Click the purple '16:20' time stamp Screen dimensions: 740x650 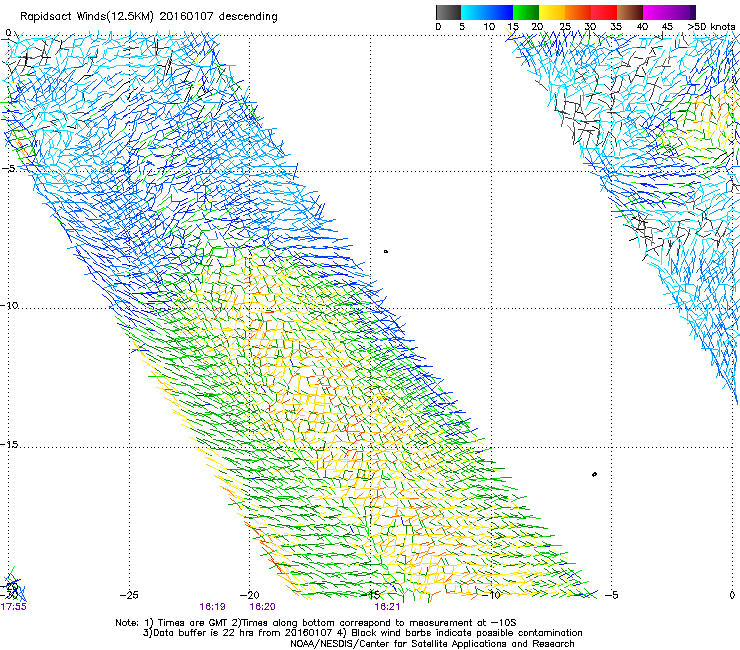pyautogui.click(x=262, y=607)
